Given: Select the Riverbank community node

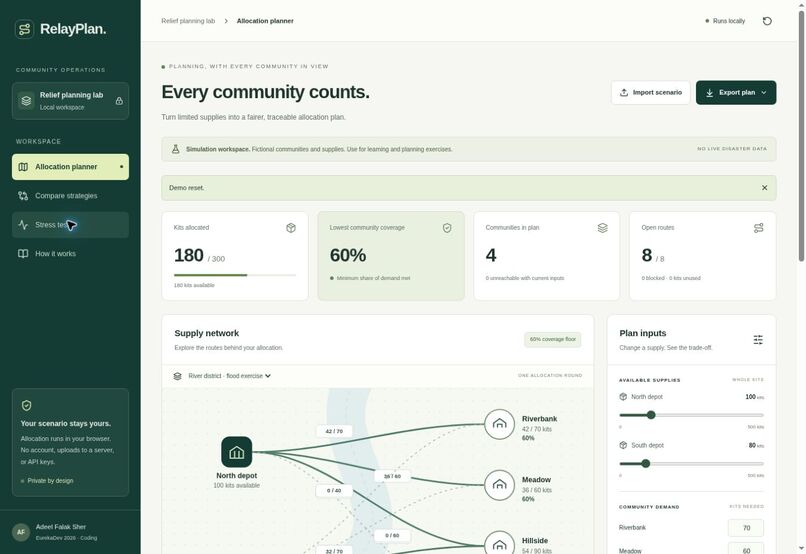Looking at the screenshot, I should tap(499, 424).
